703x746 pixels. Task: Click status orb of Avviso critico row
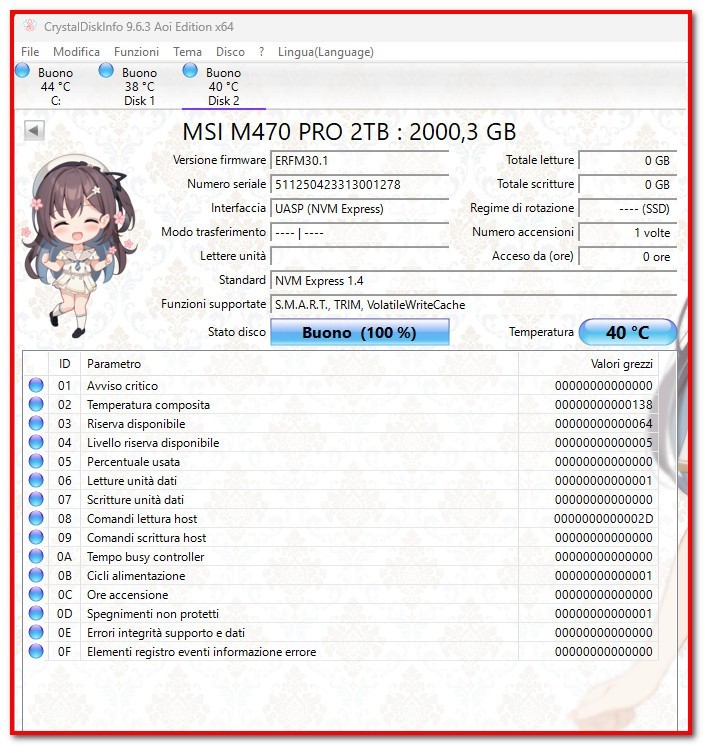[x=36, y=385]
